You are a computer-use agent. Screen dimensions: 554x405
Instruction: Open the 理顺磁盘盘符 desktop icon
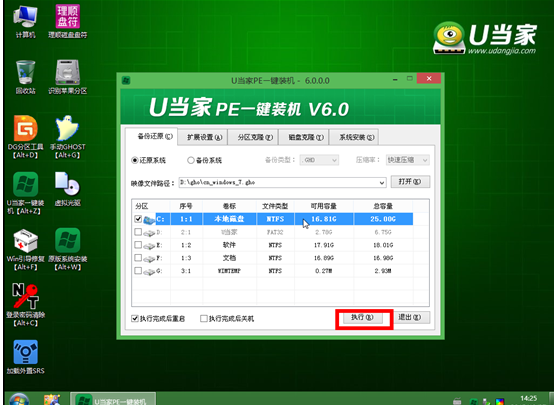pos(67,21)
